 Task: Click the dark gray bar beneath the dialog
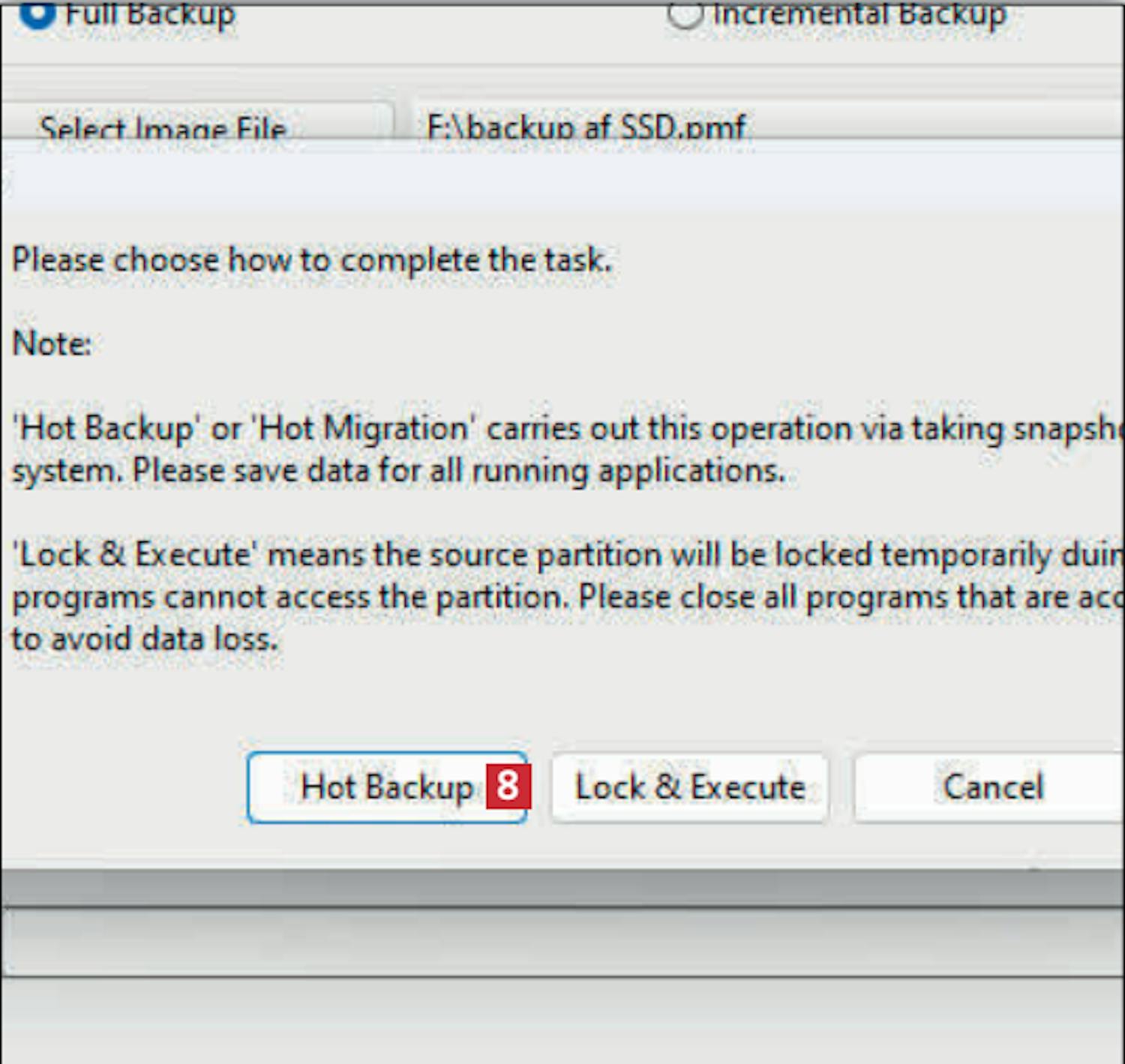(x=562, y=889)
